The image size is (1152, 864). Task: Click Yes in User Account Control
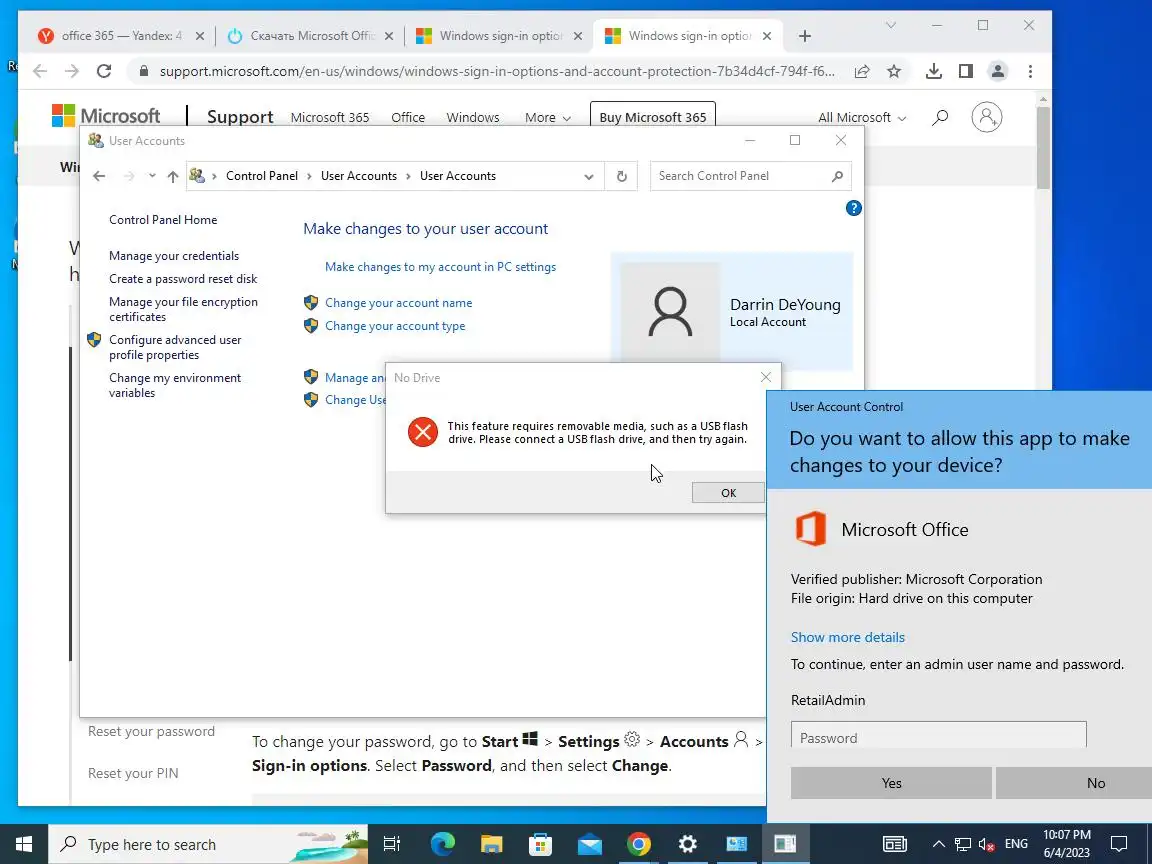[x=891, y=783]
